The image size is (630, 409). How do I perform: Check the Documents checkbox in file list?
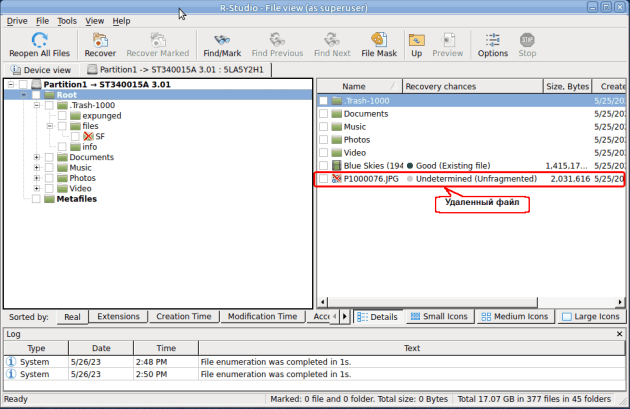click(x=323, y=114)
